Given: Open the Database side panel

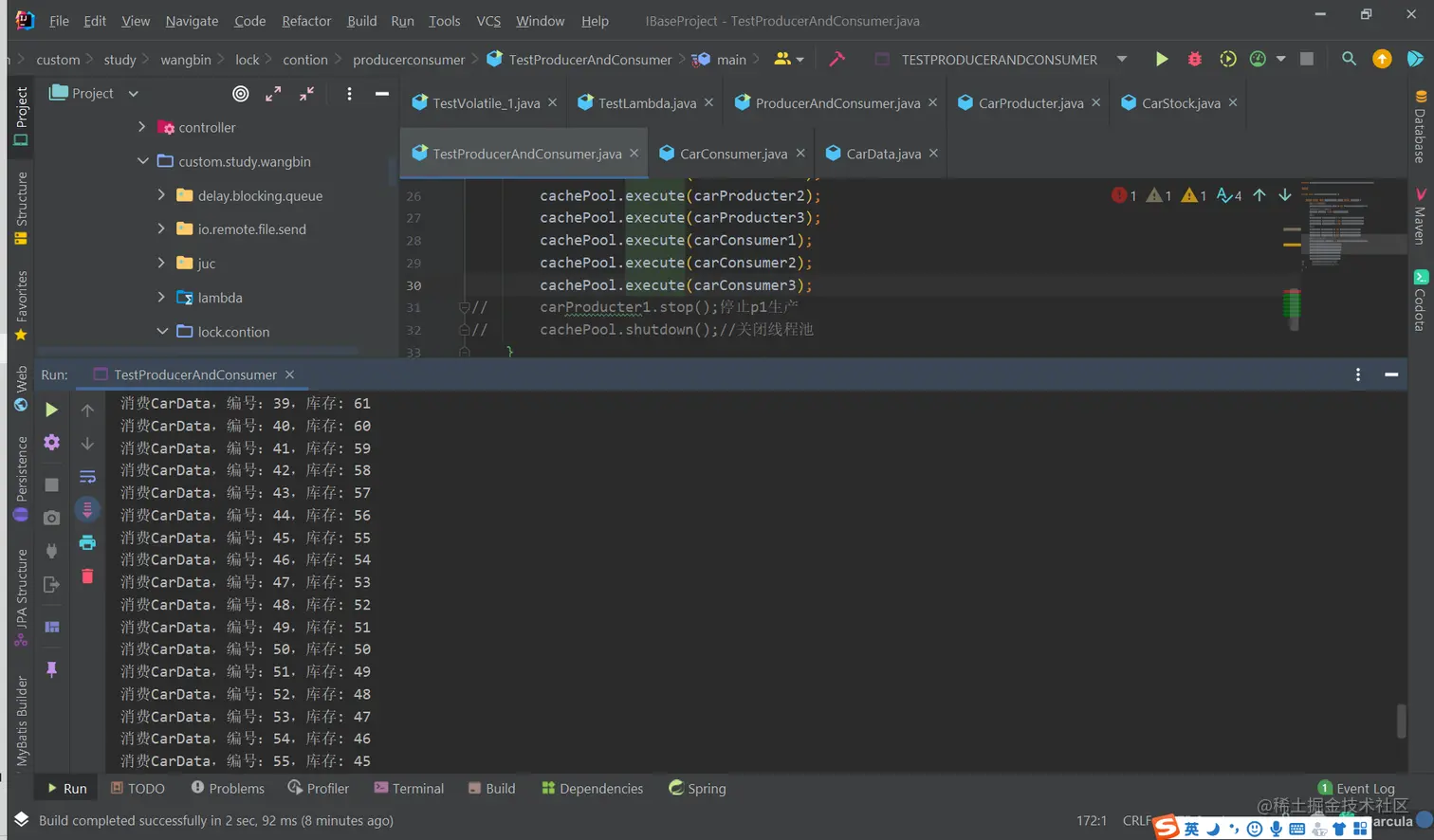Looking at the screenshot, I should pos(1420,127).
